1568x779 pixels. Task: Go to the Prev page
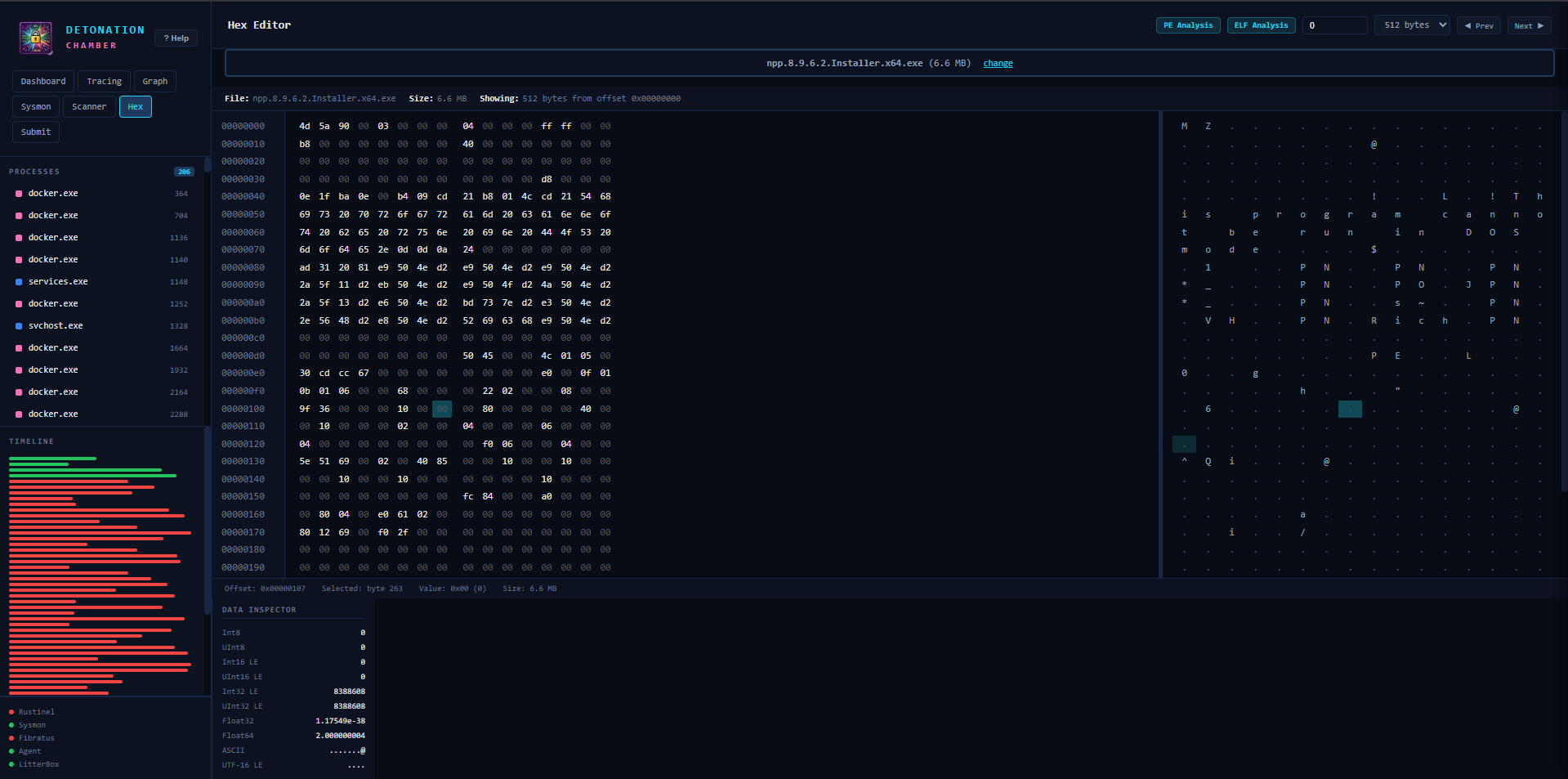tap(1479, 25)
